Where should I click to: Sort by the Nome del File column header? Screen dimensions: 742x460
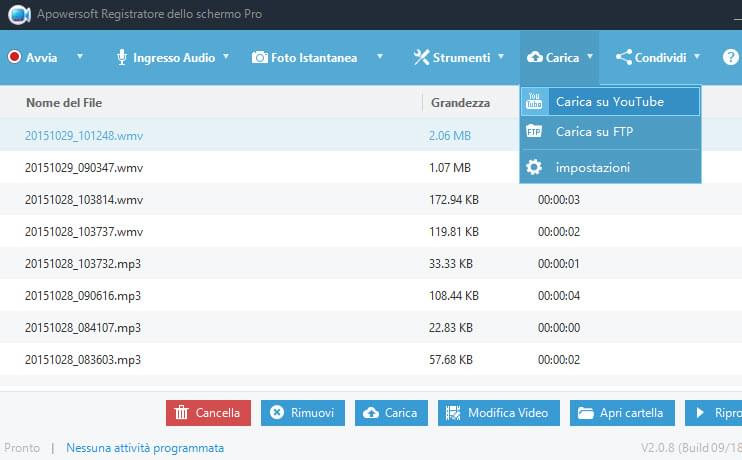point(64,103)
